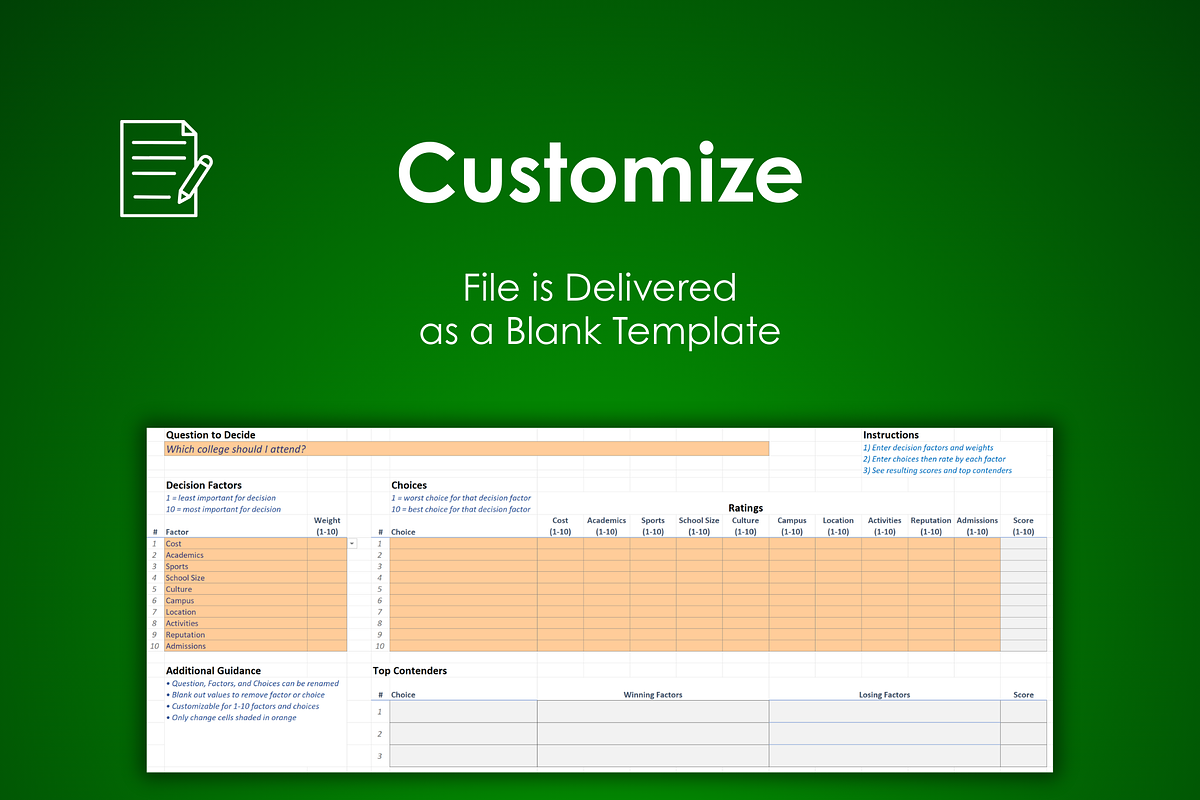Select the Reputation factor cell

pos(236,635)
